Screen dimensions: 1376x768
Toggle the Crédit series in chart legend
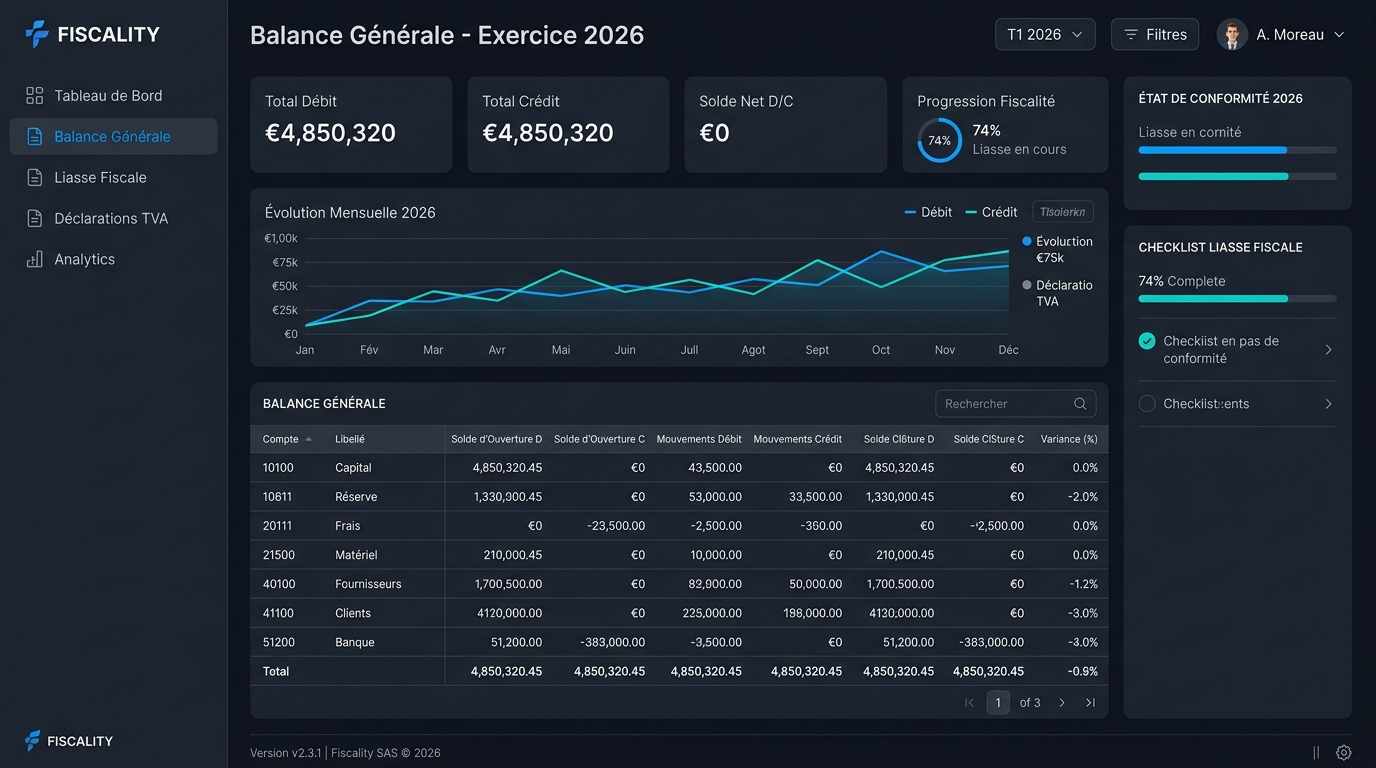tap(991, 212)
